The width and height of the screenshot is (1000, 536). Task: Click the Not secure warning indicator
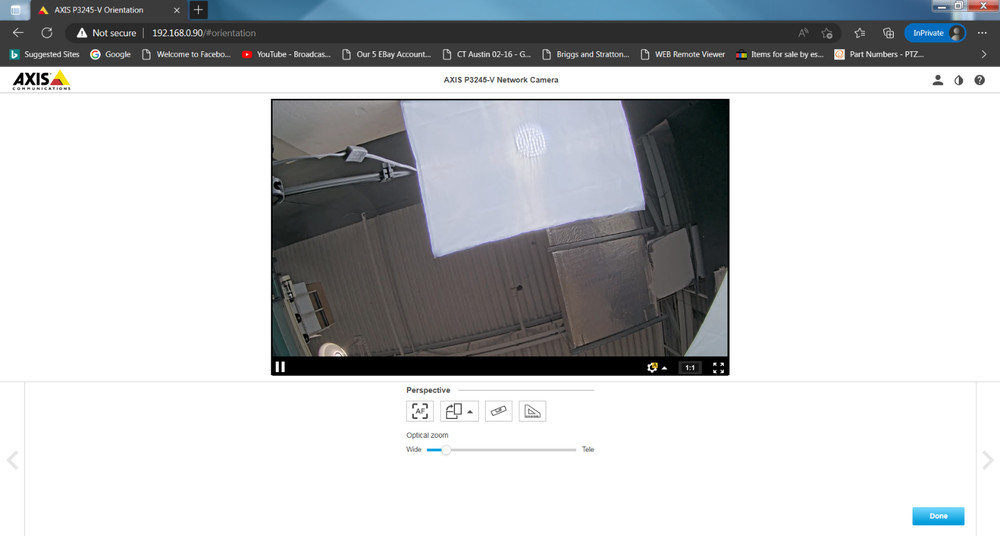point(107,33)
